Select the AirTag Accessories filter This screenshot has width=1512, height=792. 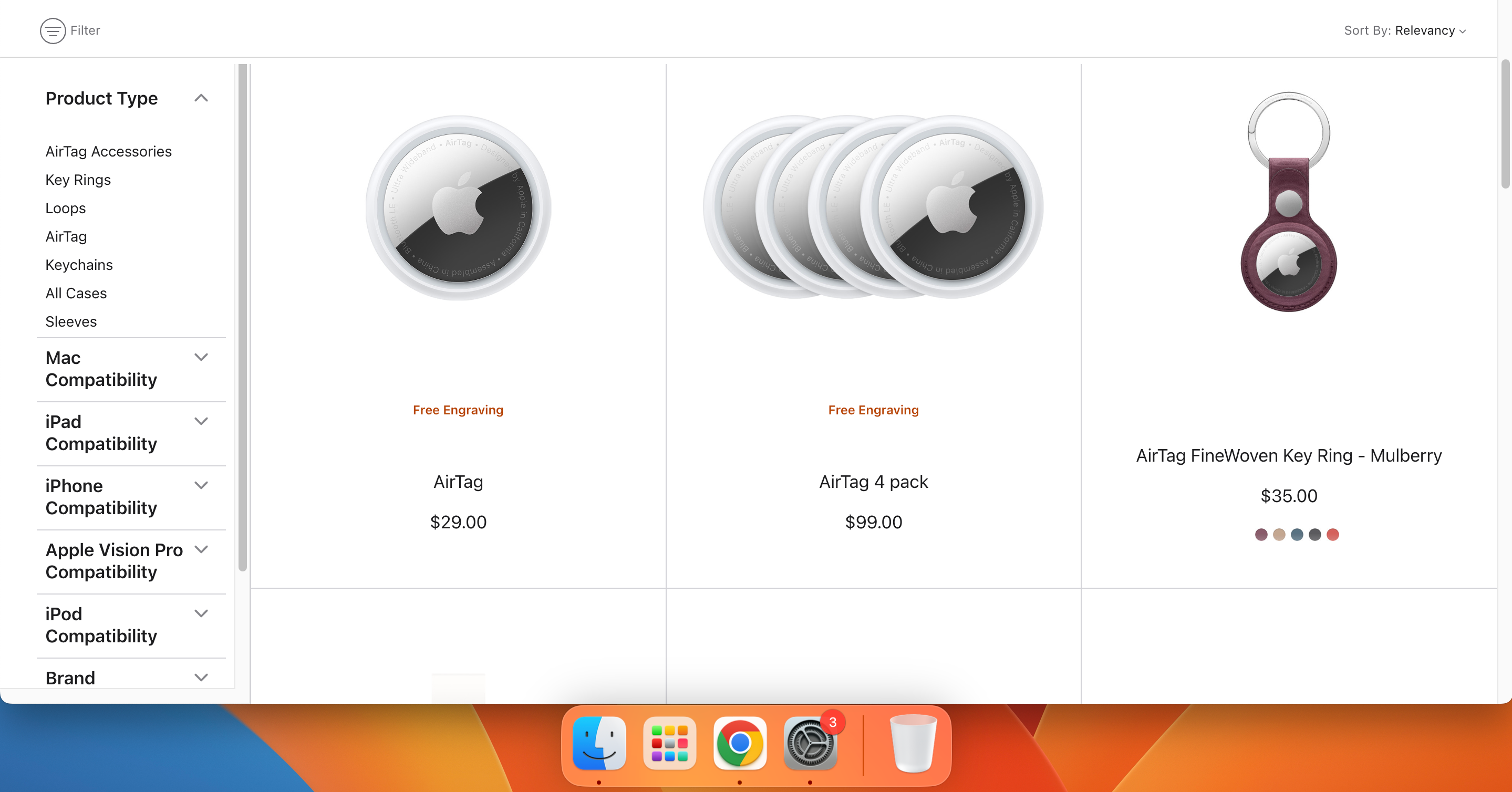[109, 151]
